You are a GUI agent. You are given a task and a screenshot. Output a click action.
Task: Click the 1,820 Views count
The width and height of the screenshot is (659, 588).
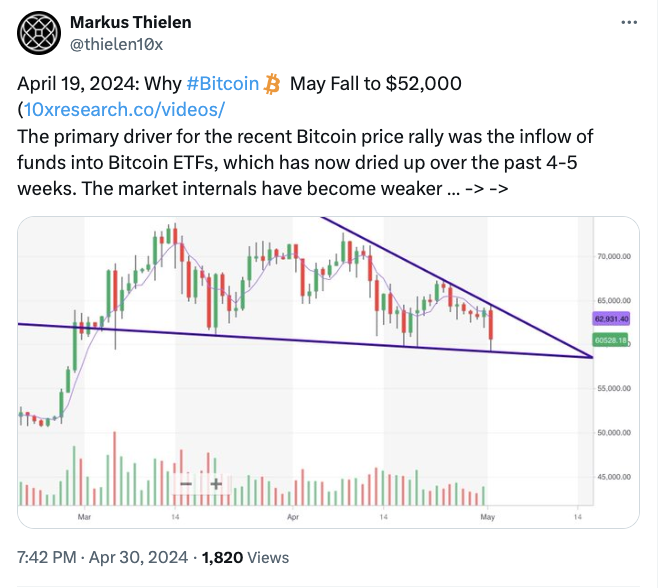pos(245,558)
